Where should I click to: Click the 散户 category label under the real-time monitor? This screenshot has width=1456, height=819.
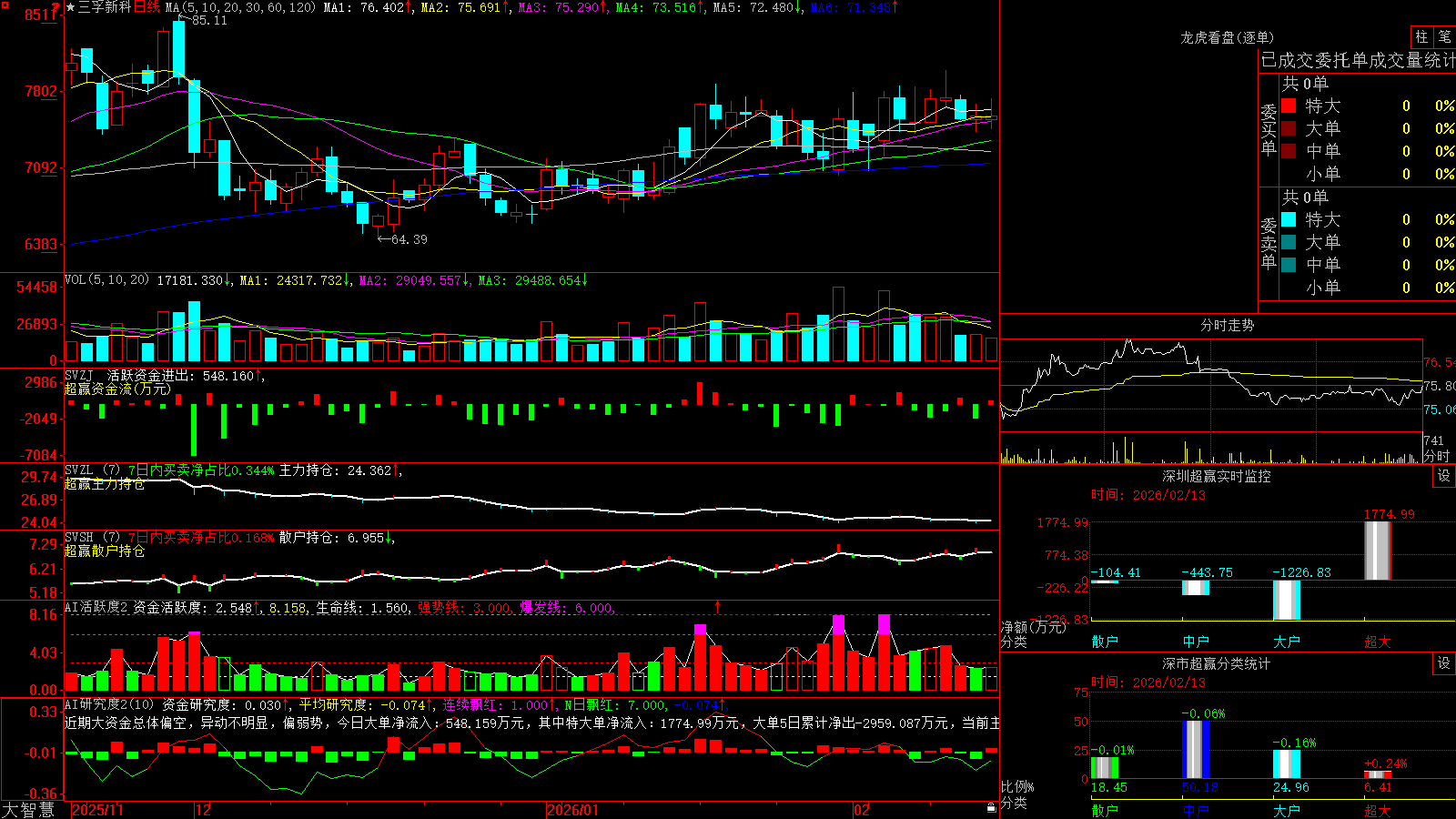tap(1105, 642)
